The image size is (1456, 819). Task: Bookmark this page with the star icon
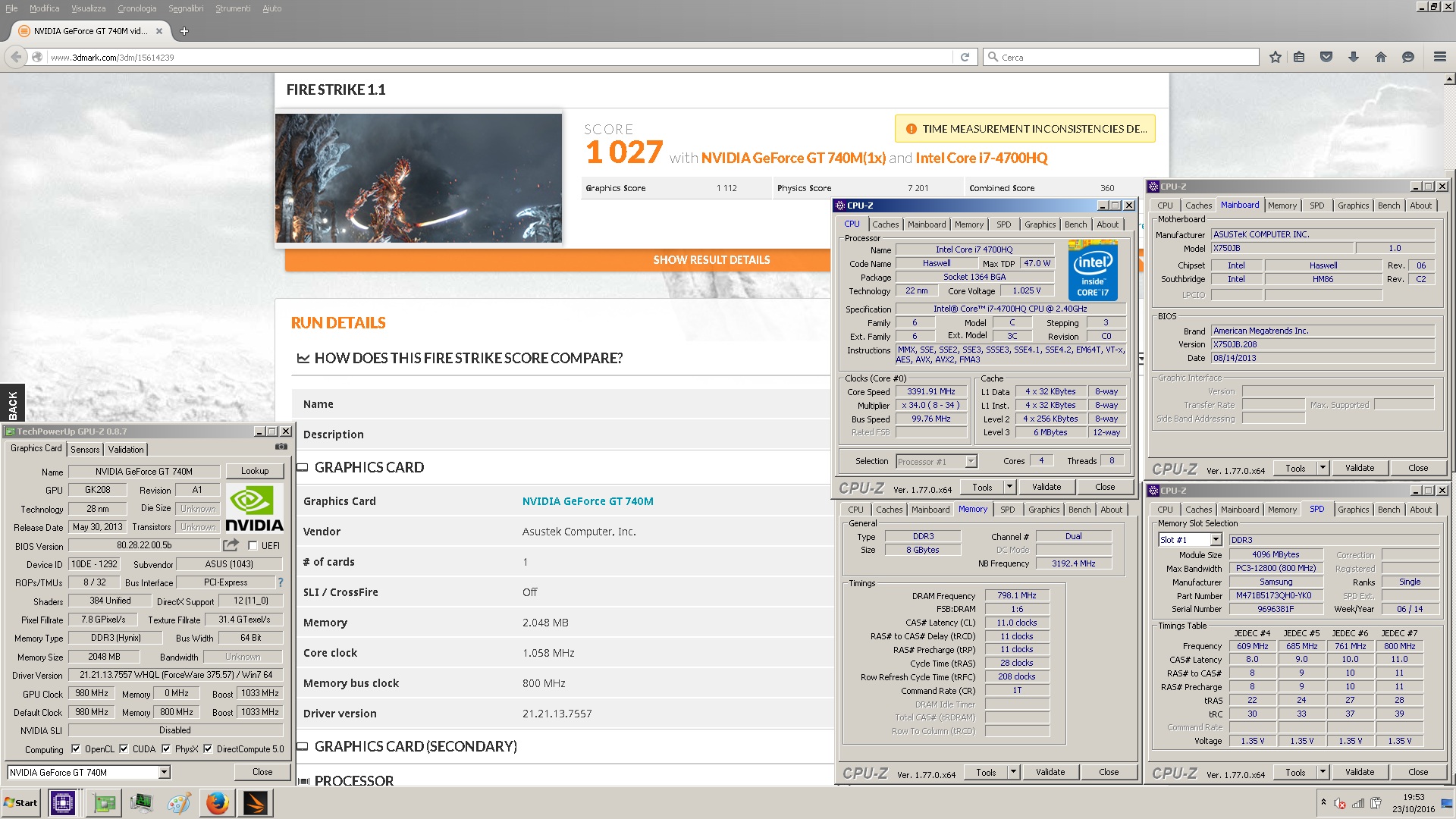(x=1276, y=57)
